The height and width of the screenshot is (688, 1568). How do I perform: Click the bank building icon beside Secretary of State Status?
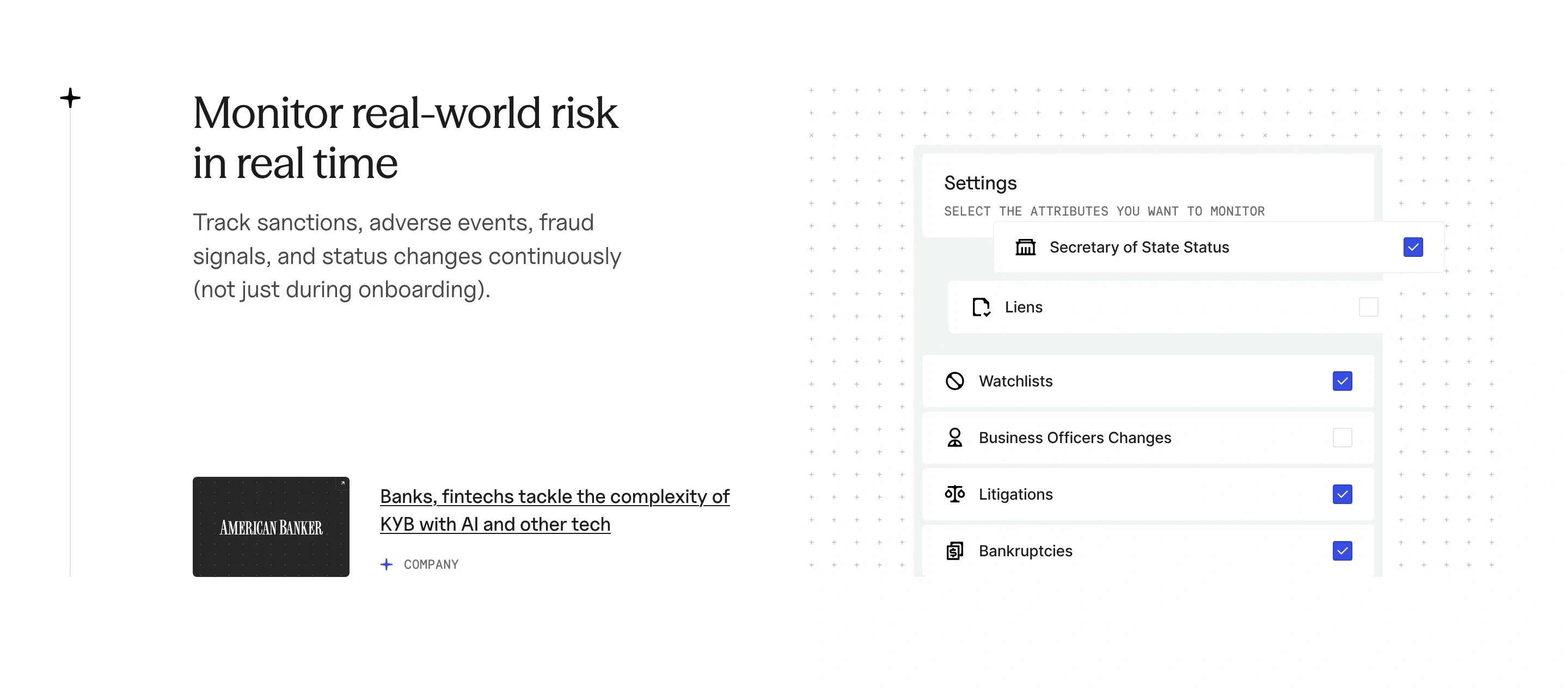point(1026,247)
